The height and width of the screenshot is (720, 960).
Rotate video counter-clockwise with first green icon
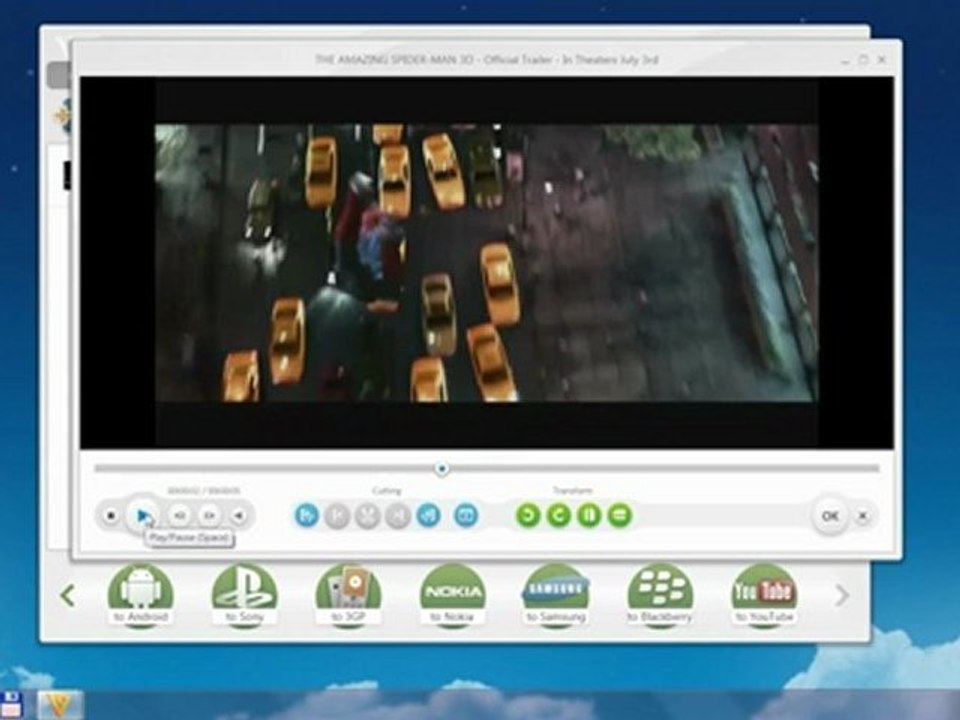tap(528, 516)
